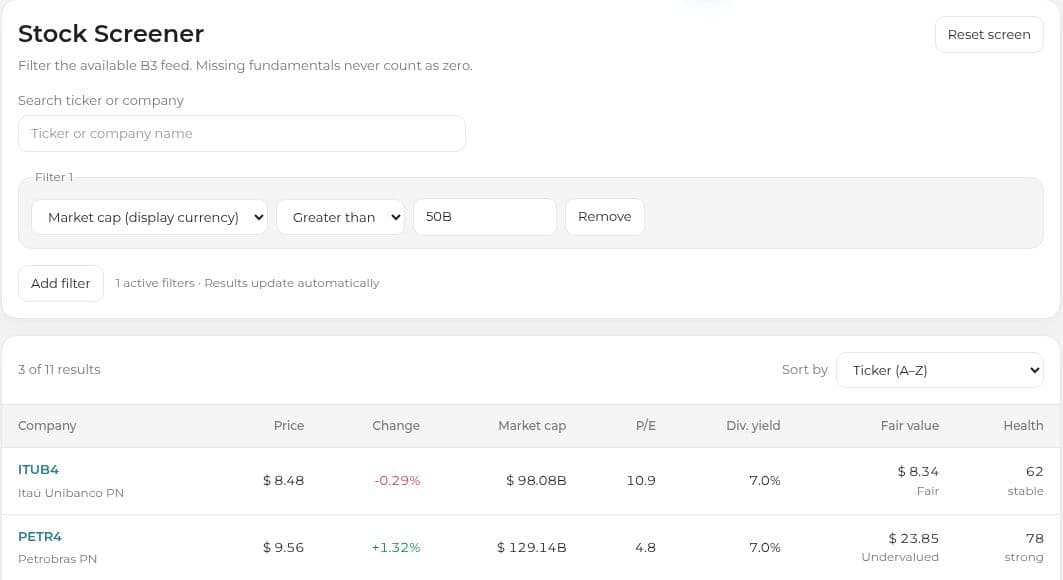Image resolution: width=1063 pixels, height=580 pixels.
Task: Select the PETR4 price $ 9.56
Action: tap(283, 547)
